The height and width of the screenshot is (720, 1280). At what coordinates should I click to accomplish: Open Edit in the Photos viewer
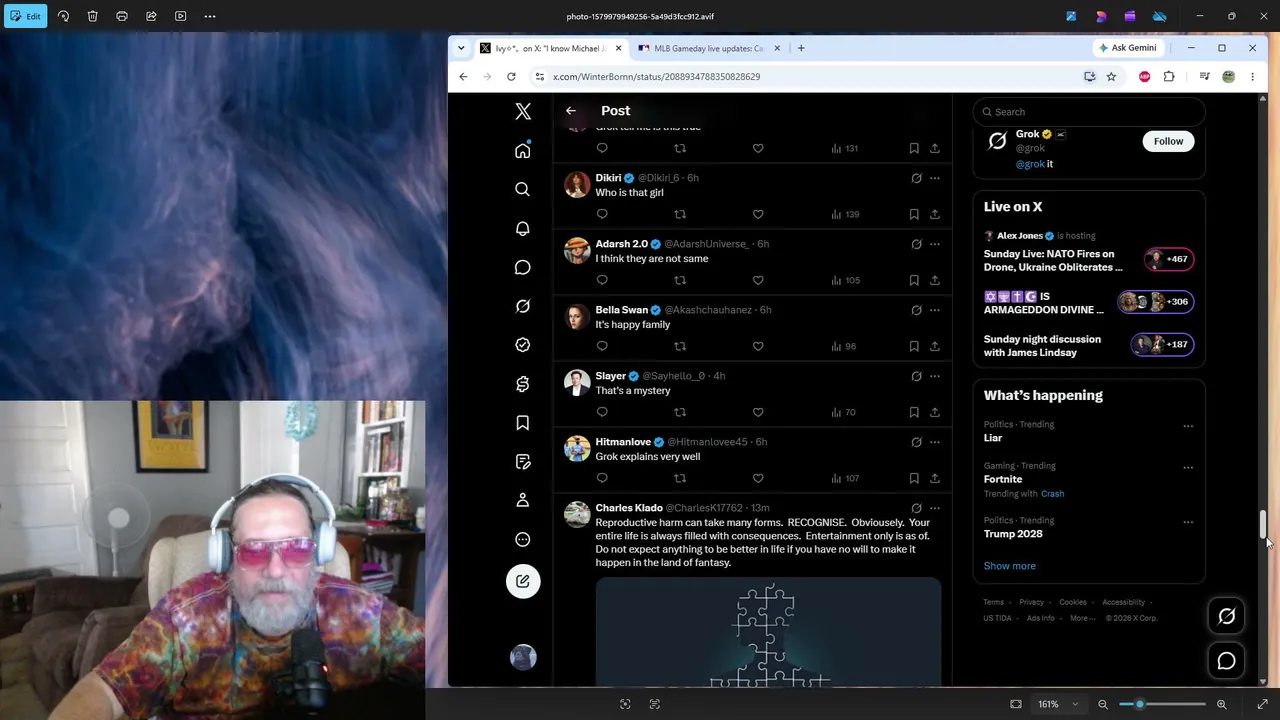(x=24, y=16)
